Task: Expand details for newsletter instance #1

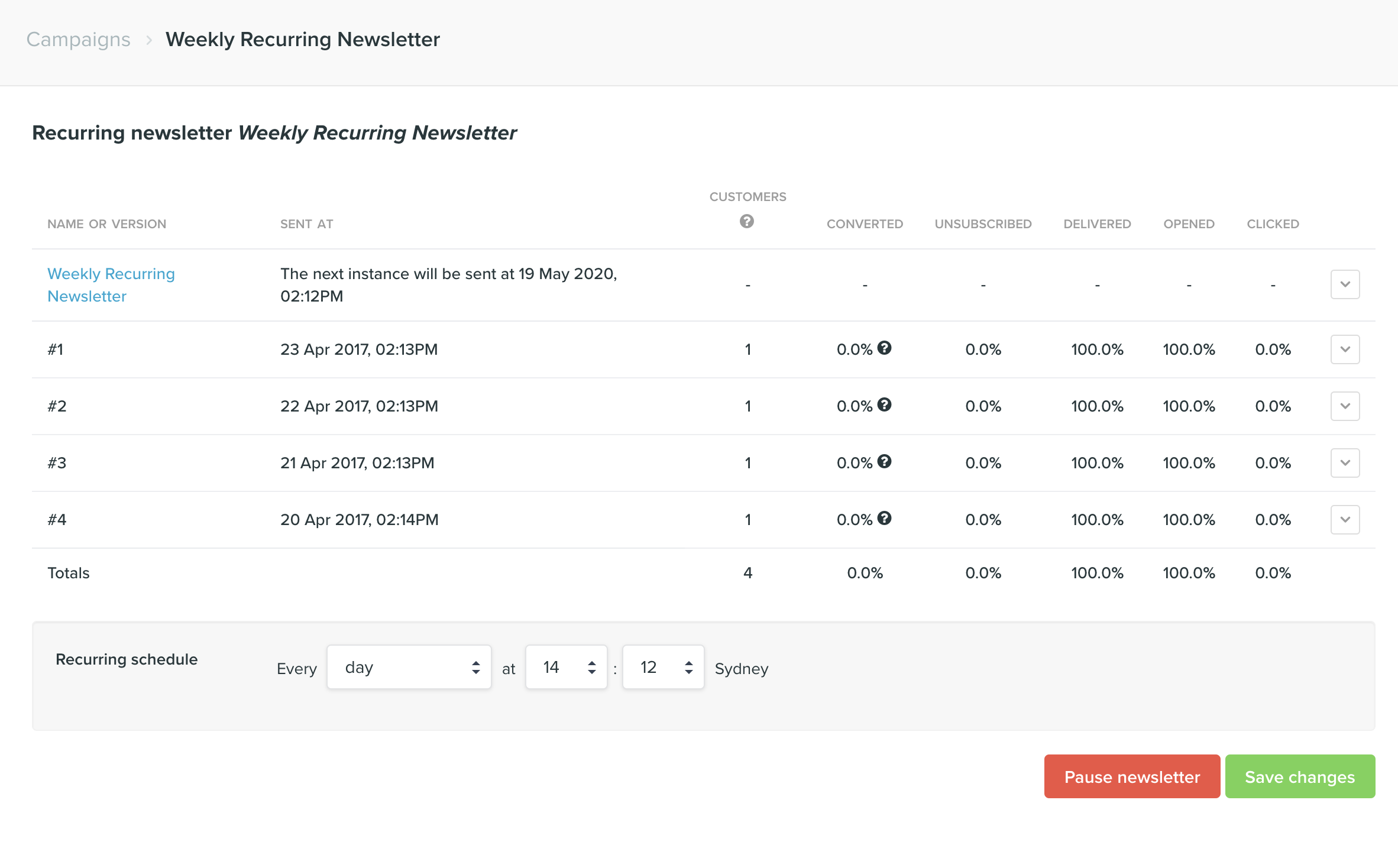Action: pyautogui.click(x=1345, y=349)
